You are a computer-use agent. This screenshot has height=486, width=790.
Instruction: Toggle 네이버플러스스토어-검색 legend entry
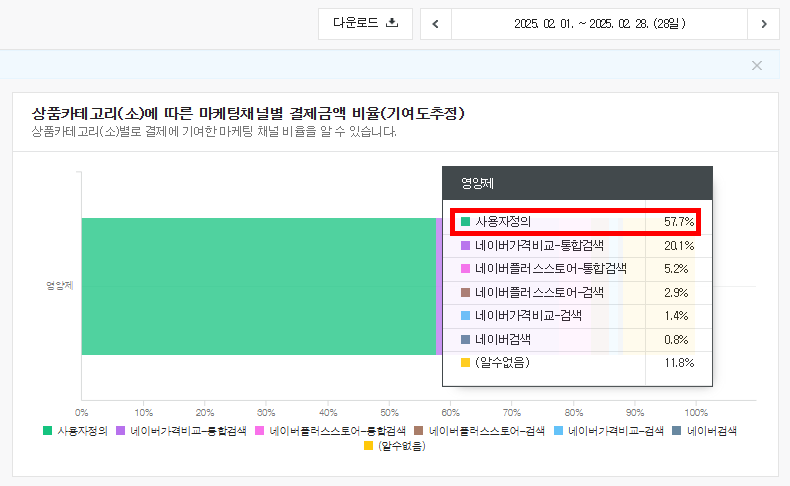(x=479, y=431)
